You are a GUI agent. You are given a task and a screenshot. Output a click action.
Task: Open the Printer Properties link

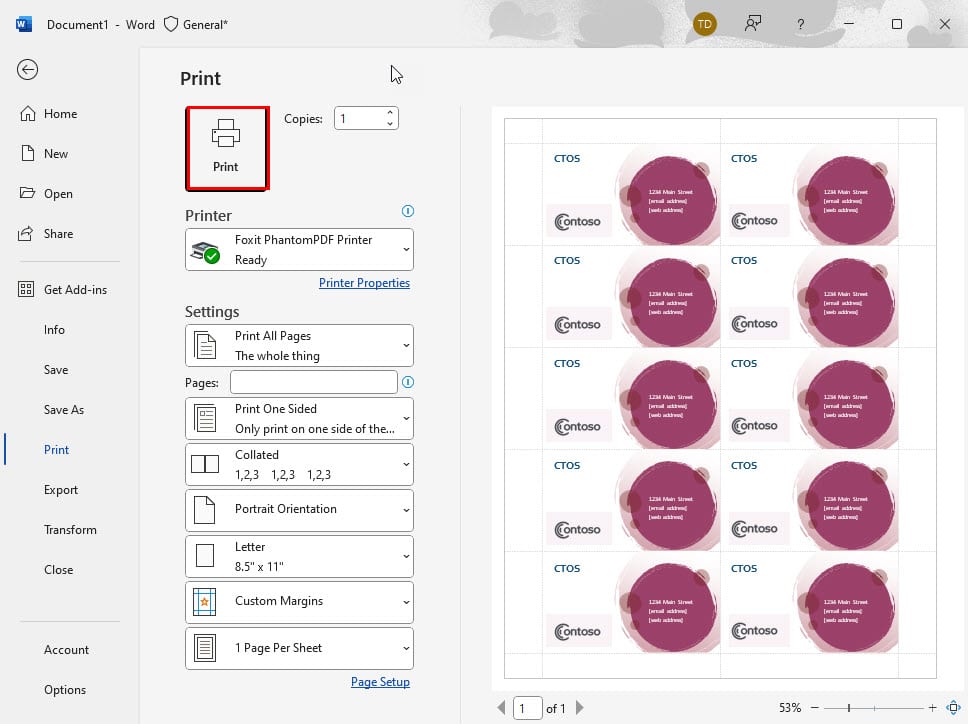(364, 283)
